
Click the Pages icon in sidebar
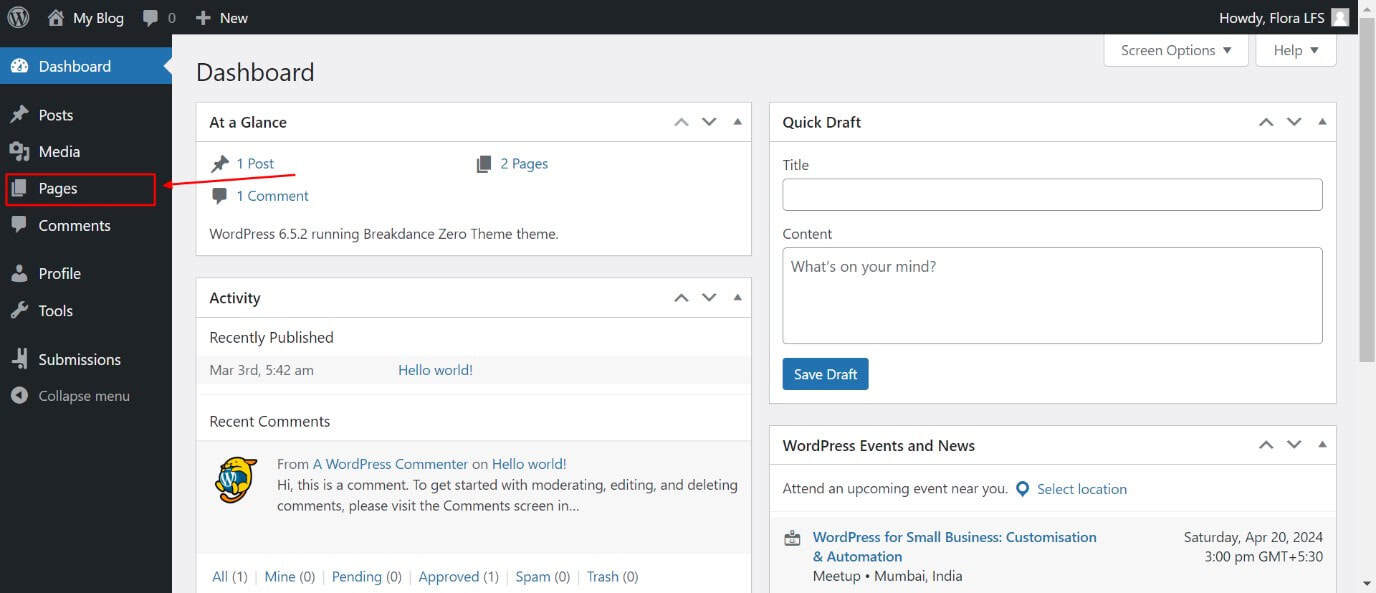(19, 188)
